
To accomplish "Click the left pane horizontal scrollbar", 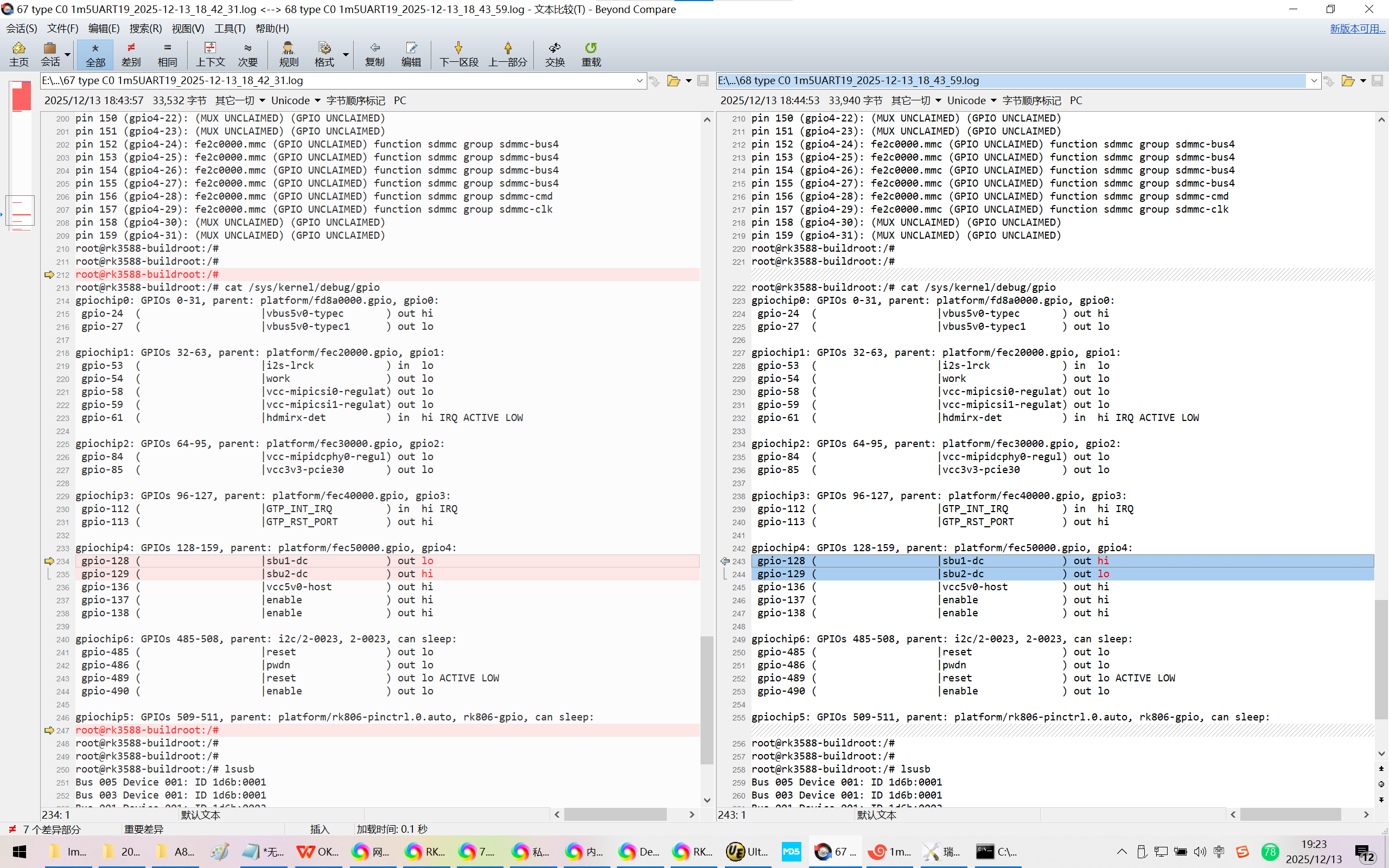I will click(x=615, y=815).
